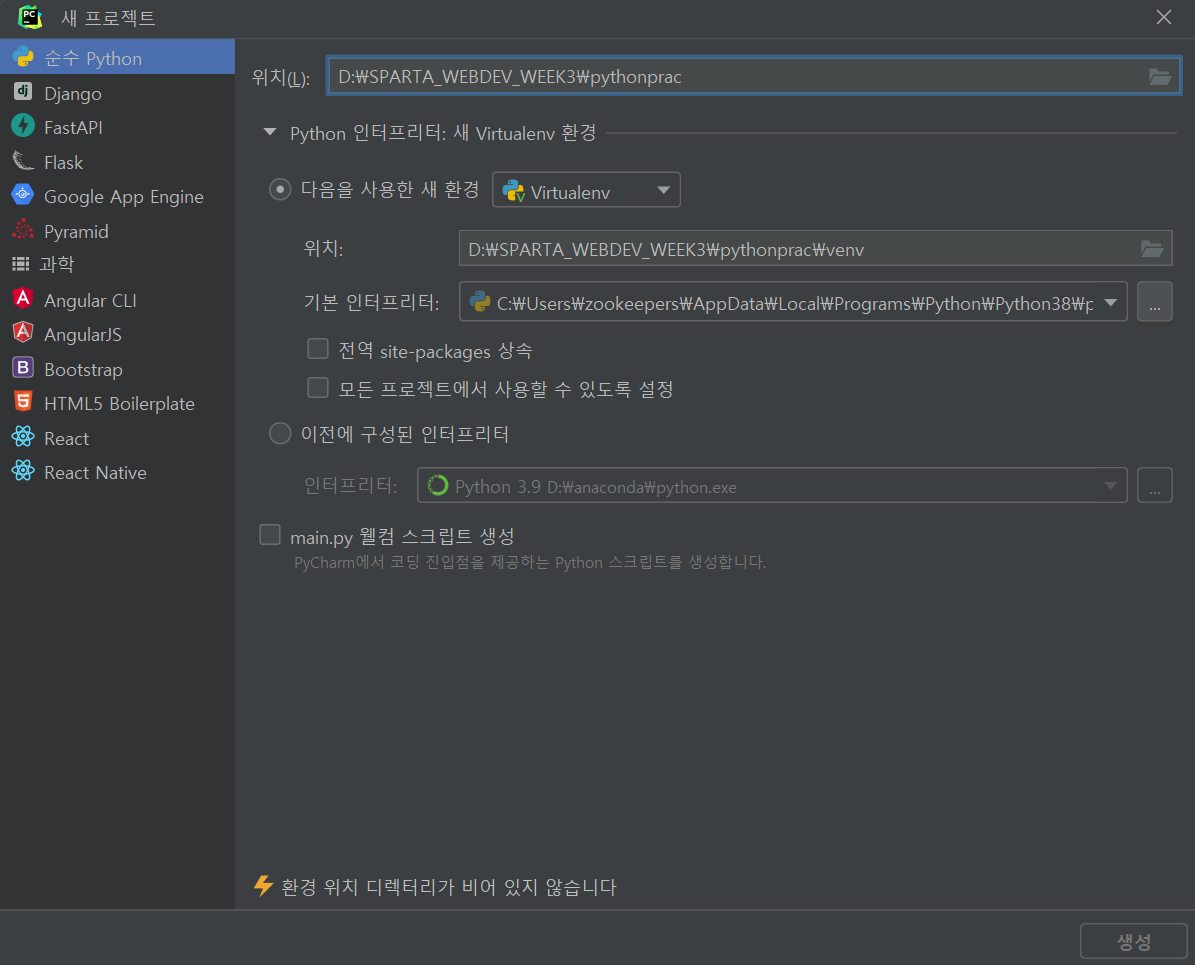Click the lightning warning icon
Viewport: 1195px width, 965px height.
click(264, 886)
